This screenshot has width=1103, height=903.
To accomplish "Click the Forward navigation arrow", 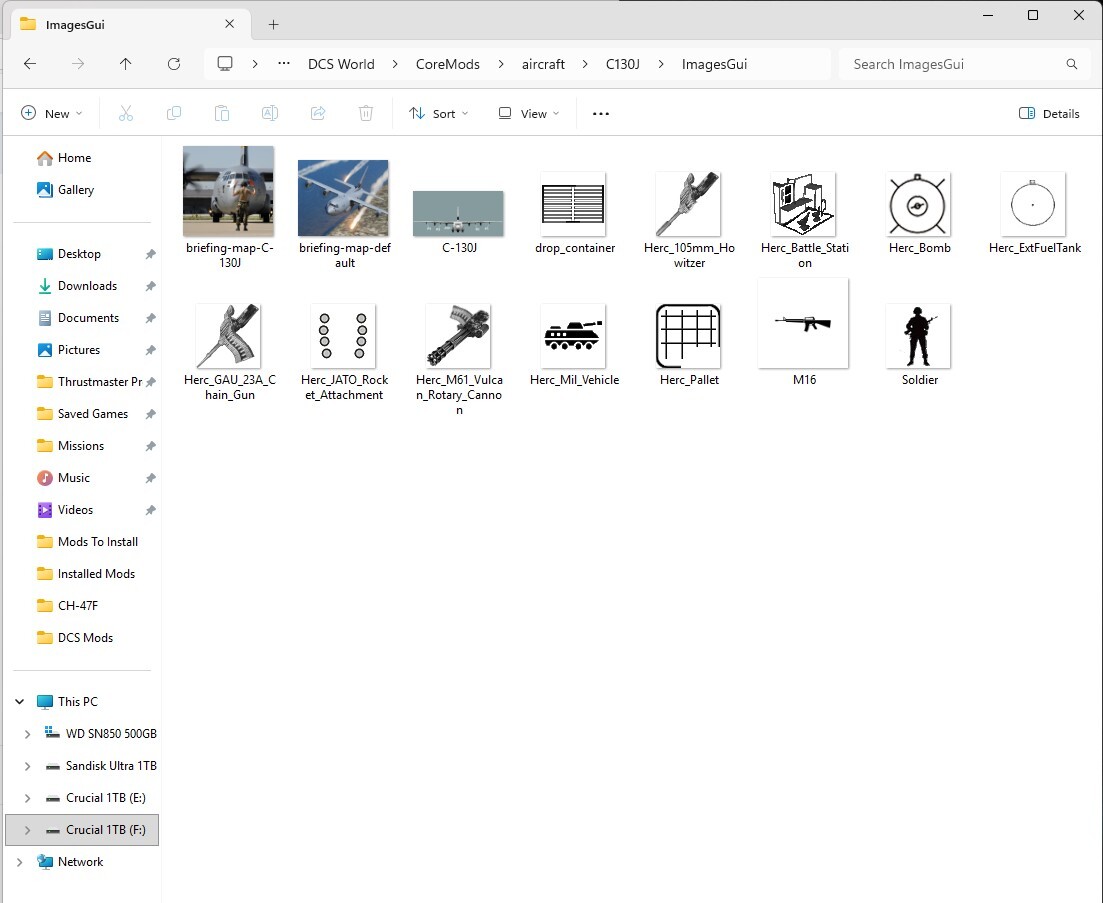I will tap(77, 64).
